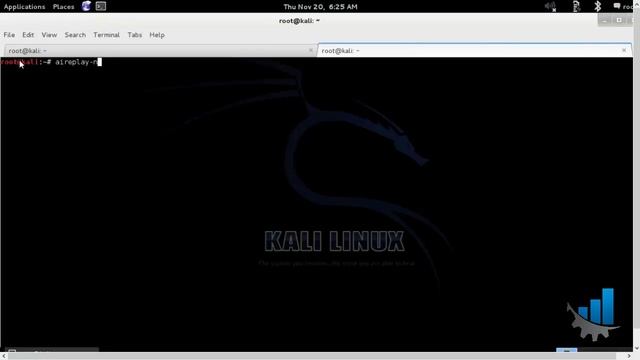This screenshot has height=360, width=640.
Task: Switch to the first root@kali terminal tab
Action: pos(159,51)
